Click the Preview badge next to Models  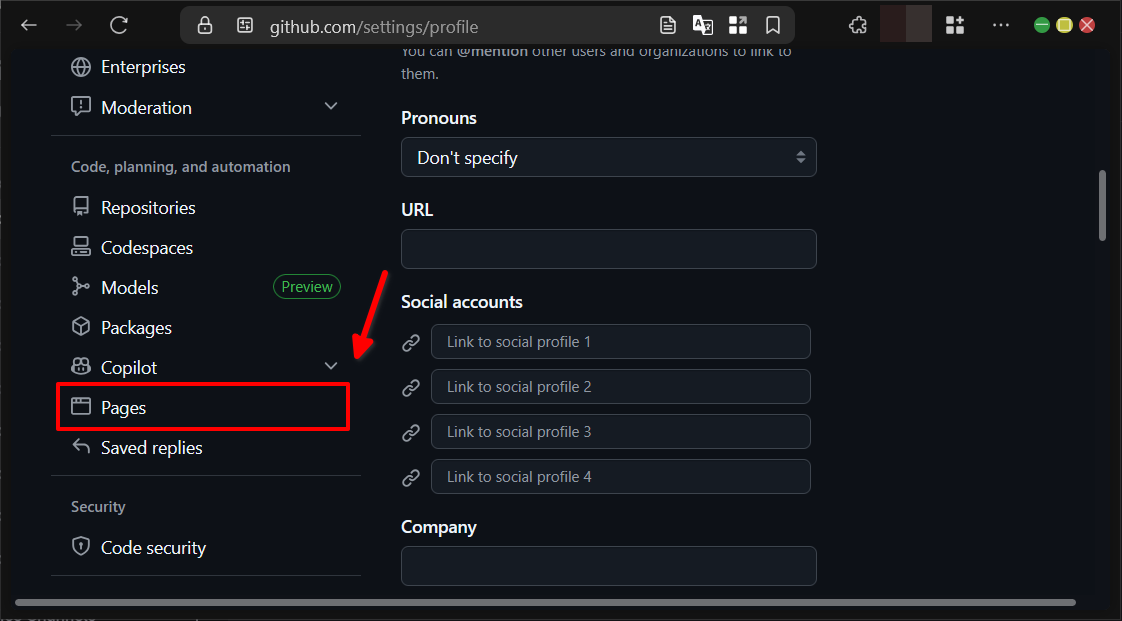306,286
